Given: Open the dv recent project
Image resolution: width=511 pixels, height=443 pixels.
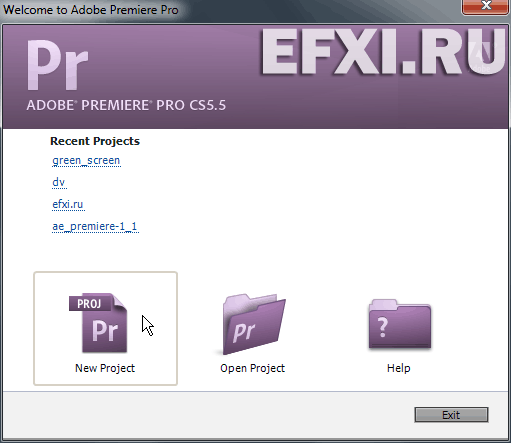Looking at the screenshot, I should tap(59, 182).
